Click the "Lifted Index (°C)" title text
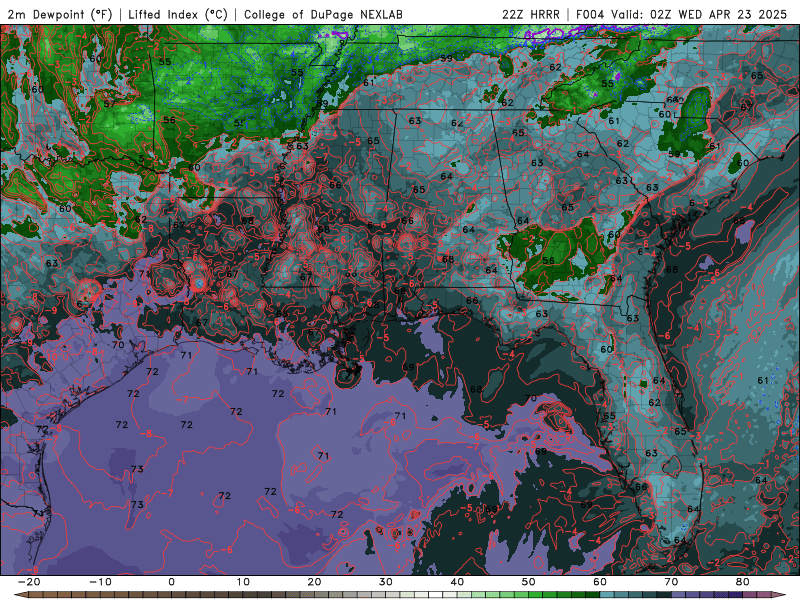The height and width of the screenshot is (600, 800). click(178, 14)
